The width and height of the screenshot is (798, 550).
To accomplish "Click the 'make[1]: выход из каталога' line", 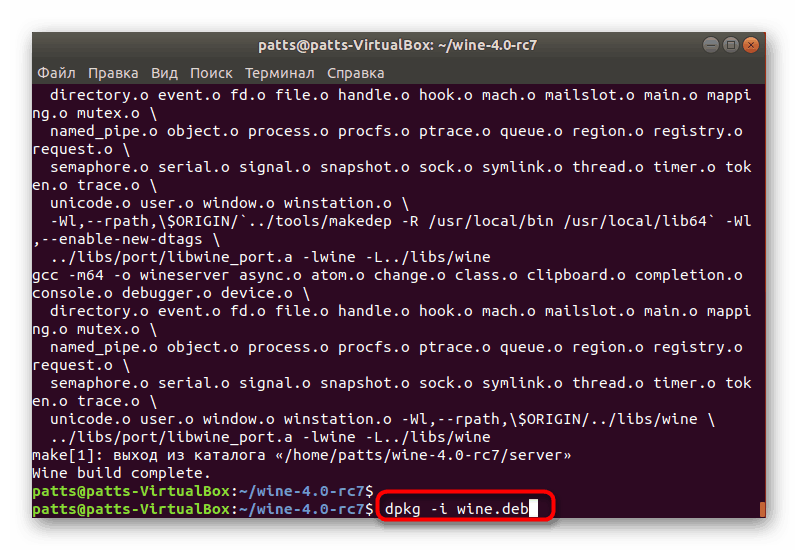I will [301, 455].
